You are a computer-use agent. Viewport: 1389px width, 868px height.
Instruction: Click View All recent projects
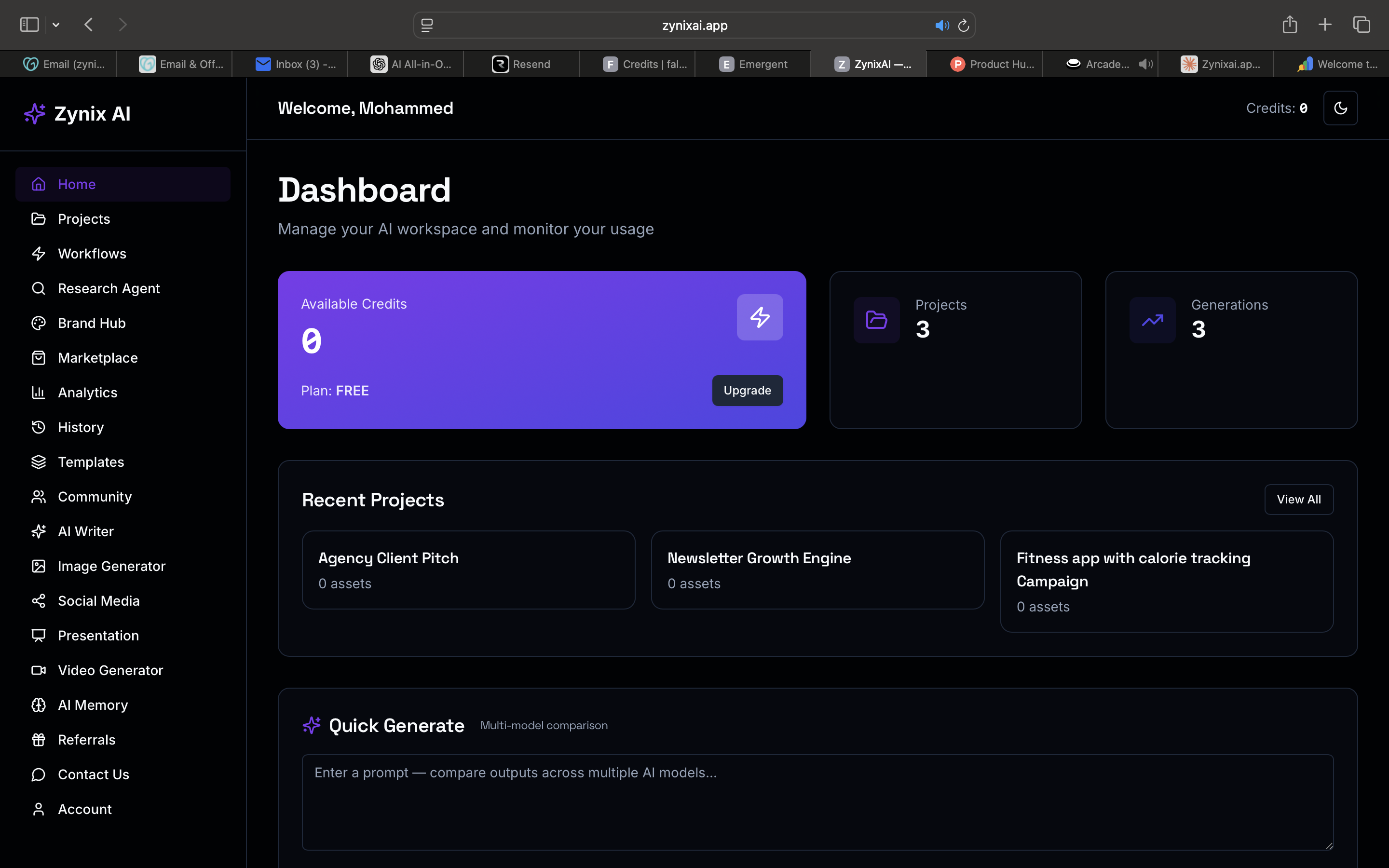pyautogui.click(x=1298, y=500)
